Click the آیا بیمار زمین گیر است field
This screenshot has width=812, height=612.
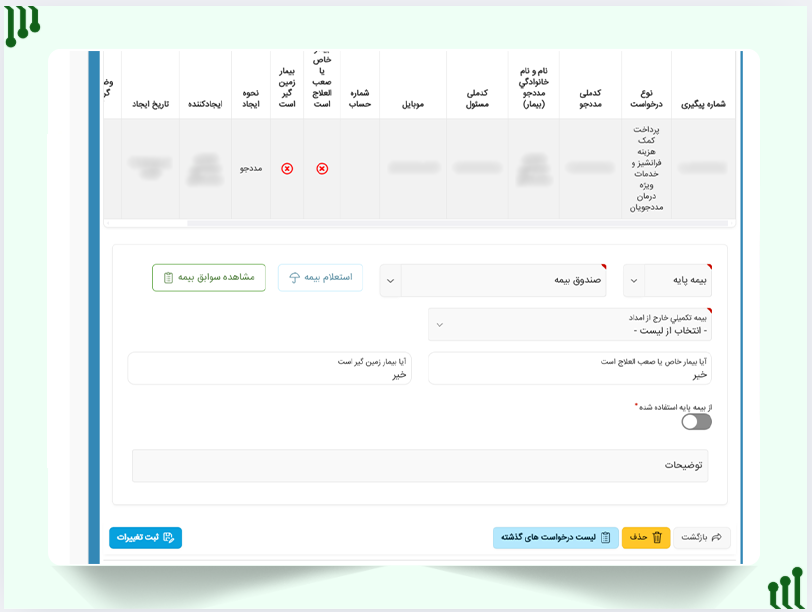[269, 368]
